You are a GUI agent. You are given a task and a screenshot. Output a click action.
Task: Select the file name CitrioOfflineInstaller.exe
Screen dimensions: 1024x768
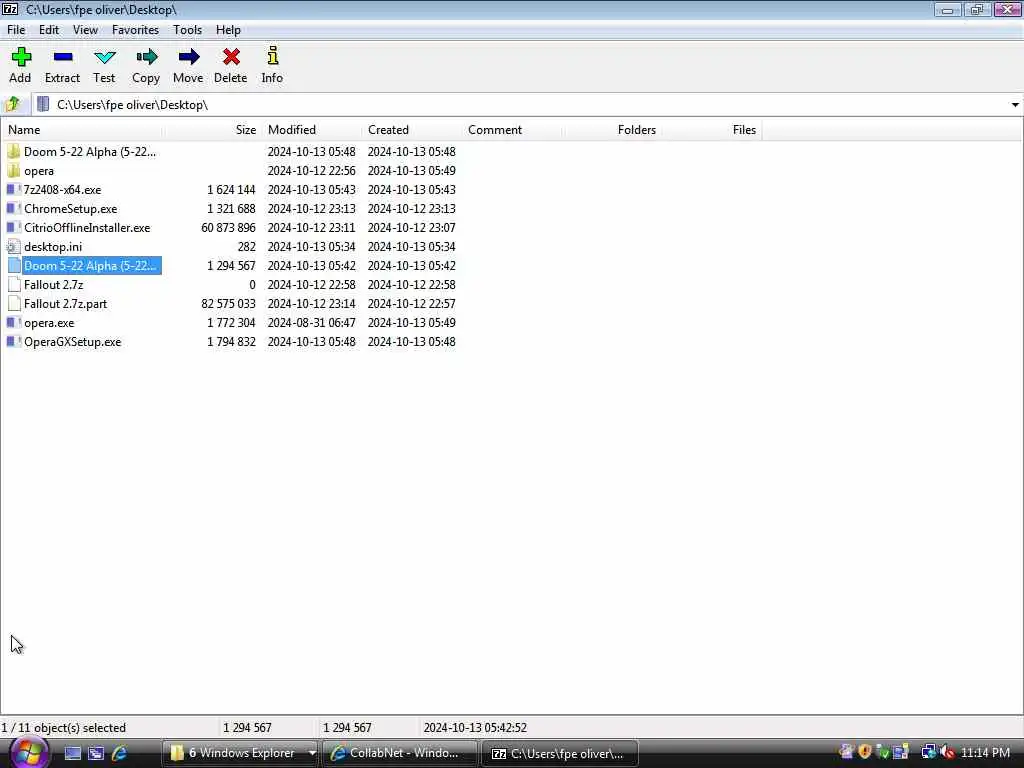point(87,227)
